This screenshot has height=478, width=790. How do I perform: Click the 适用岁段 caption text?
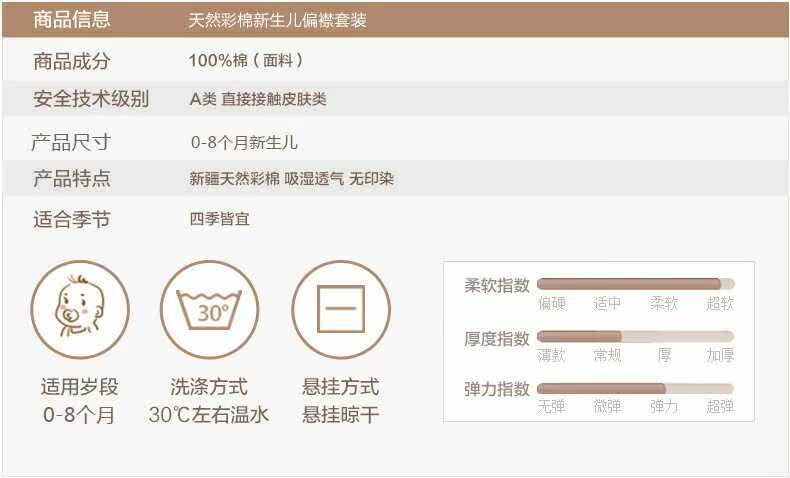point(79,387)
